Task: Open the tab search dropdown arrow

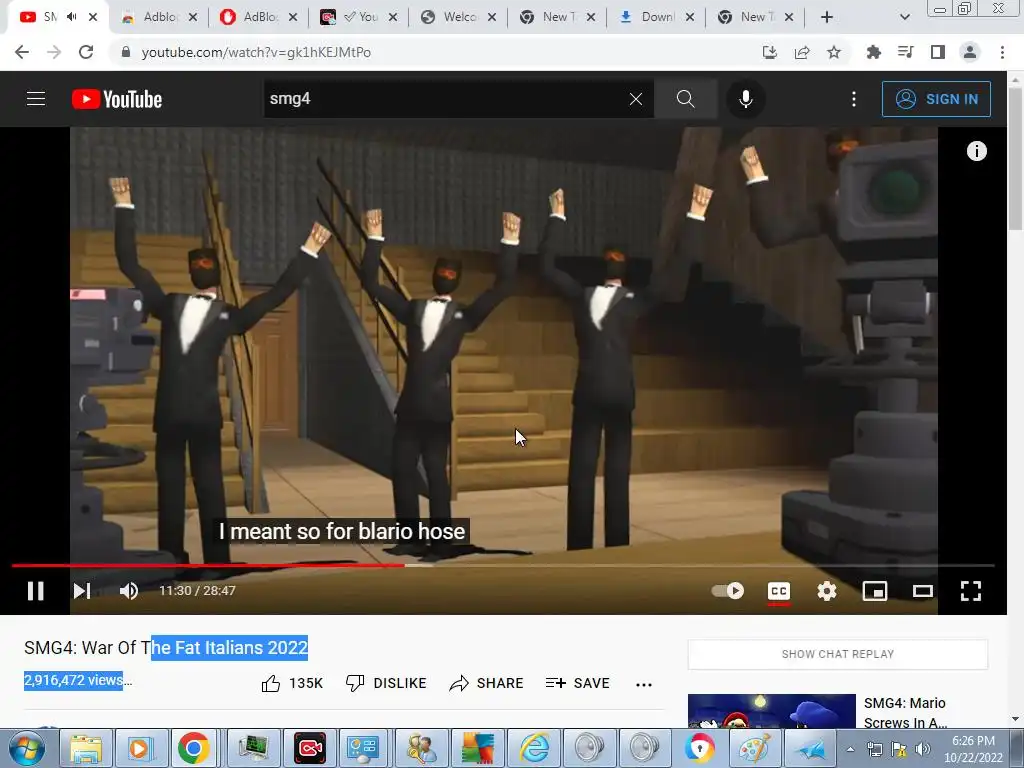Action: pyautogui.click(x=904, y=17)
